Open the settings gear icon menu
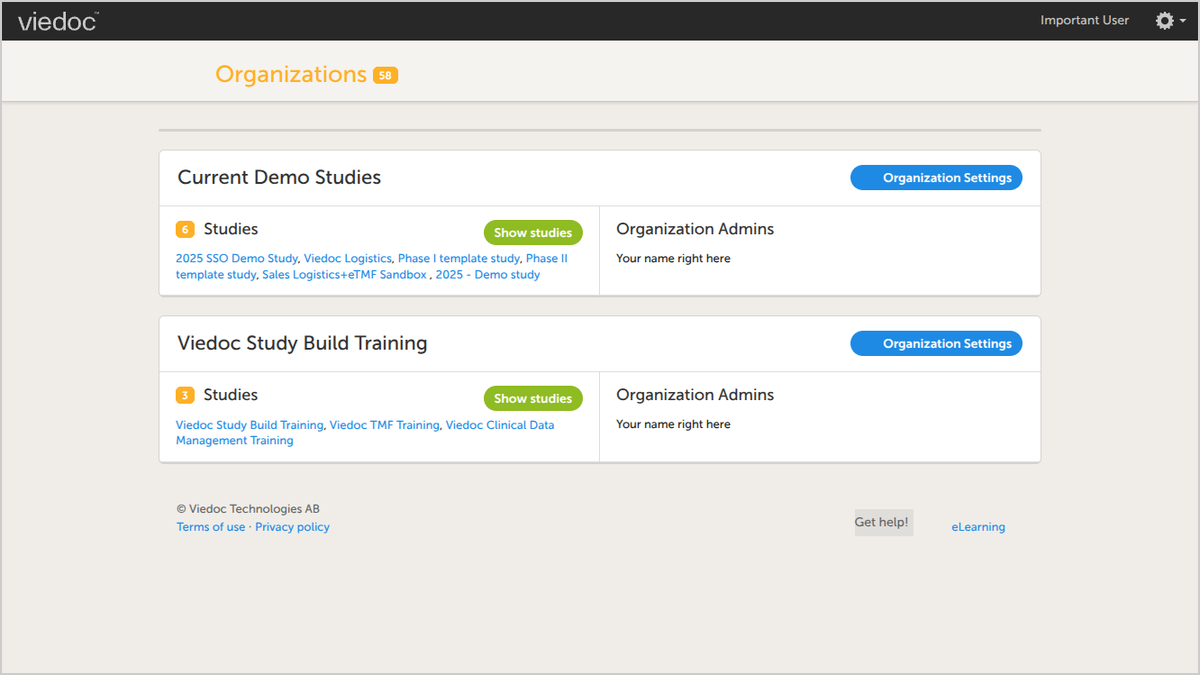 [1164, 20]
